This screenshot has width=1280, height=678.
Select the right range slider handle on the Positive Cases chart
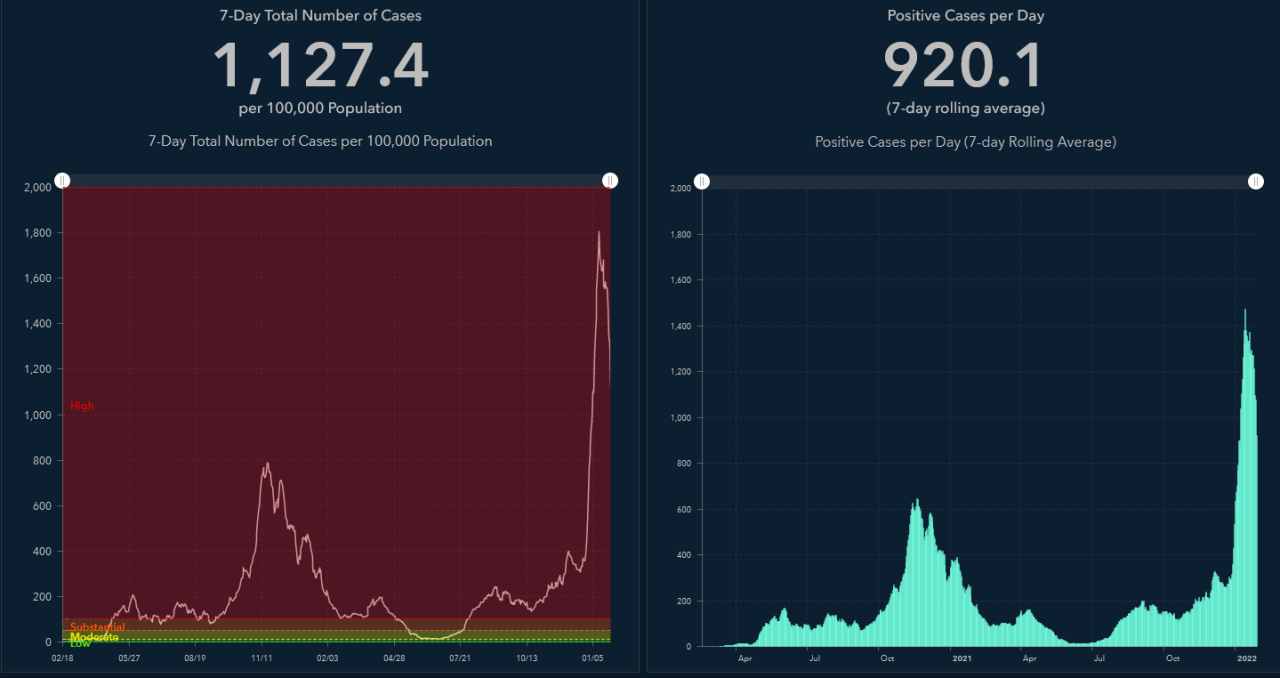[1256, 181]
